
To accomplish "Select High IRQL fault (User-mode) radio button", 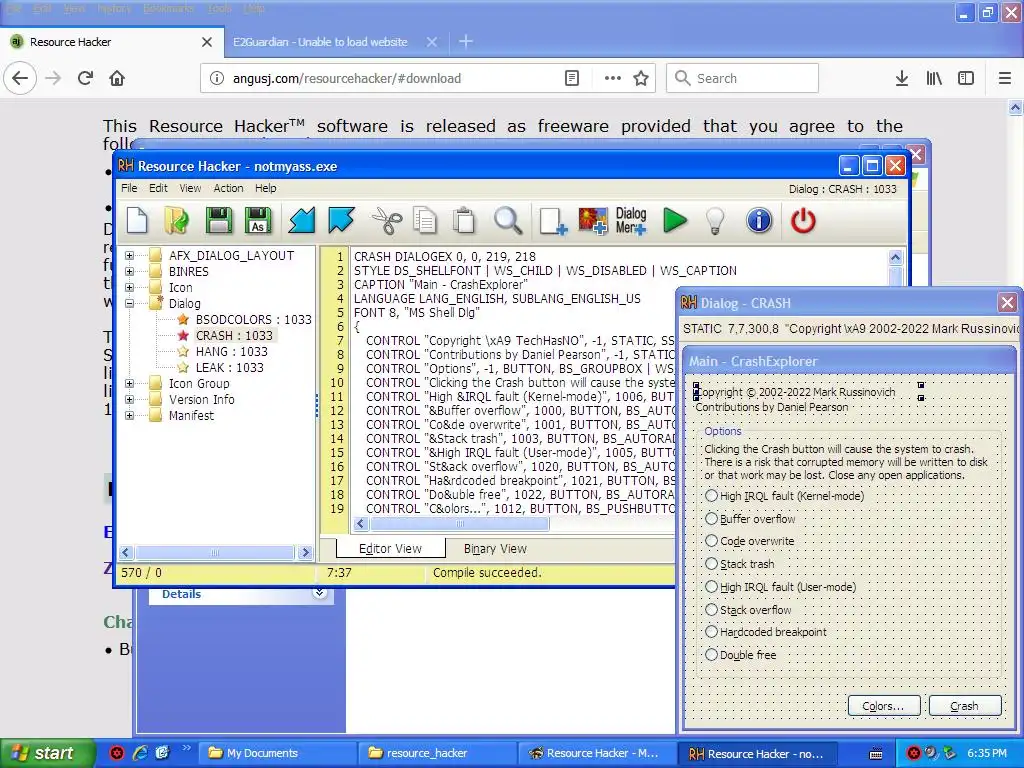I will point(711,586).
